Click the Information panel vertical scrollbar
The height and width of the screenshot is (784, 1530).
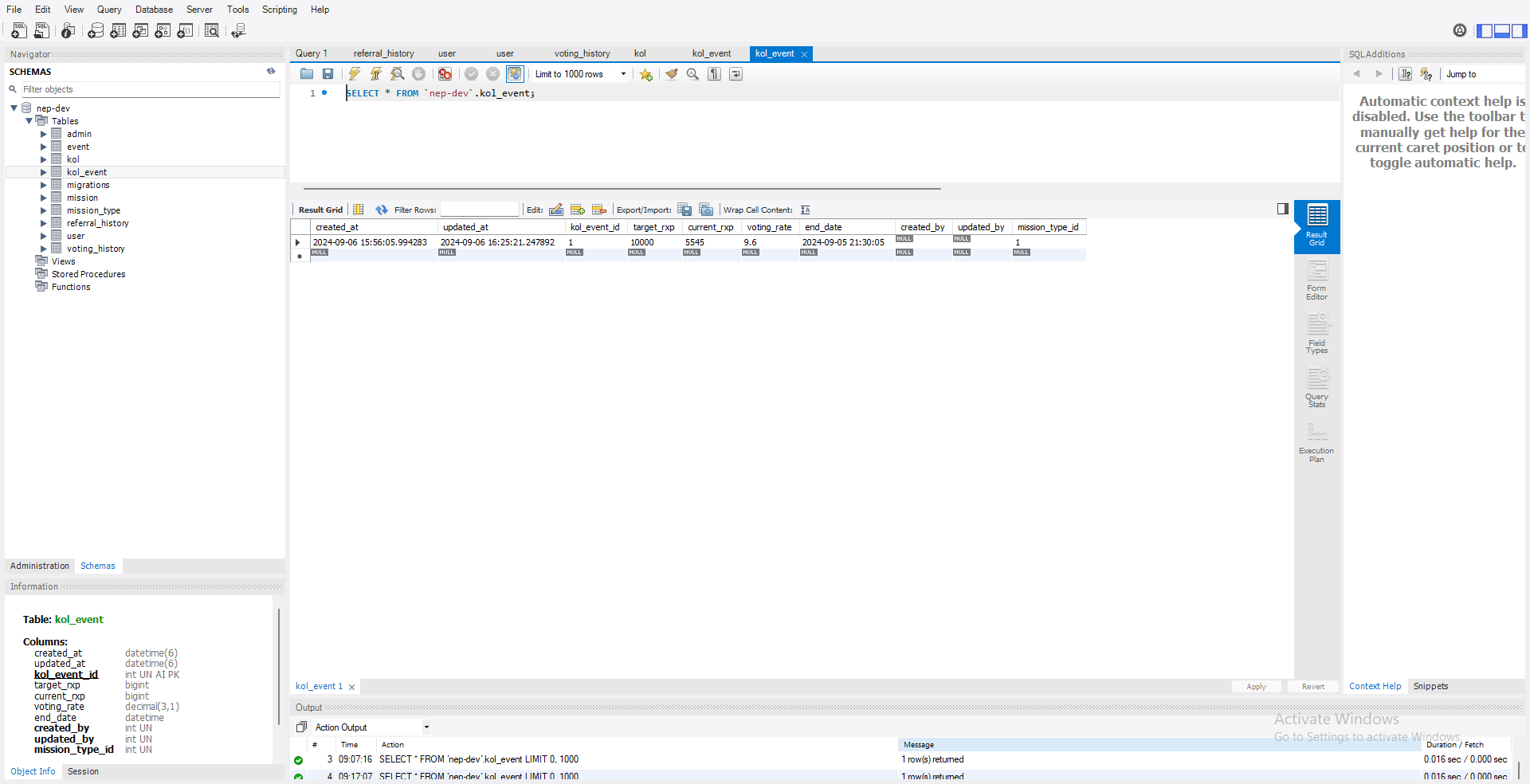279,668
